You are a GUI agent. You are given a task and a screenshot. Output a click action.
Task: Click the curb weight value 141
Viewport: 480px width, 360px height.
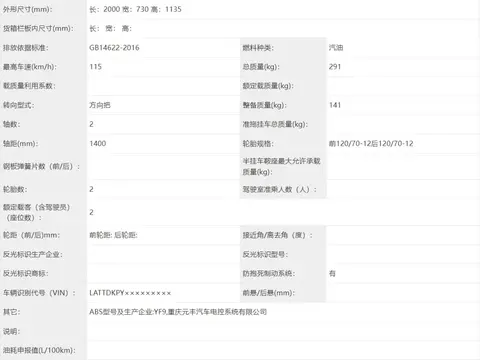(335, 105)
